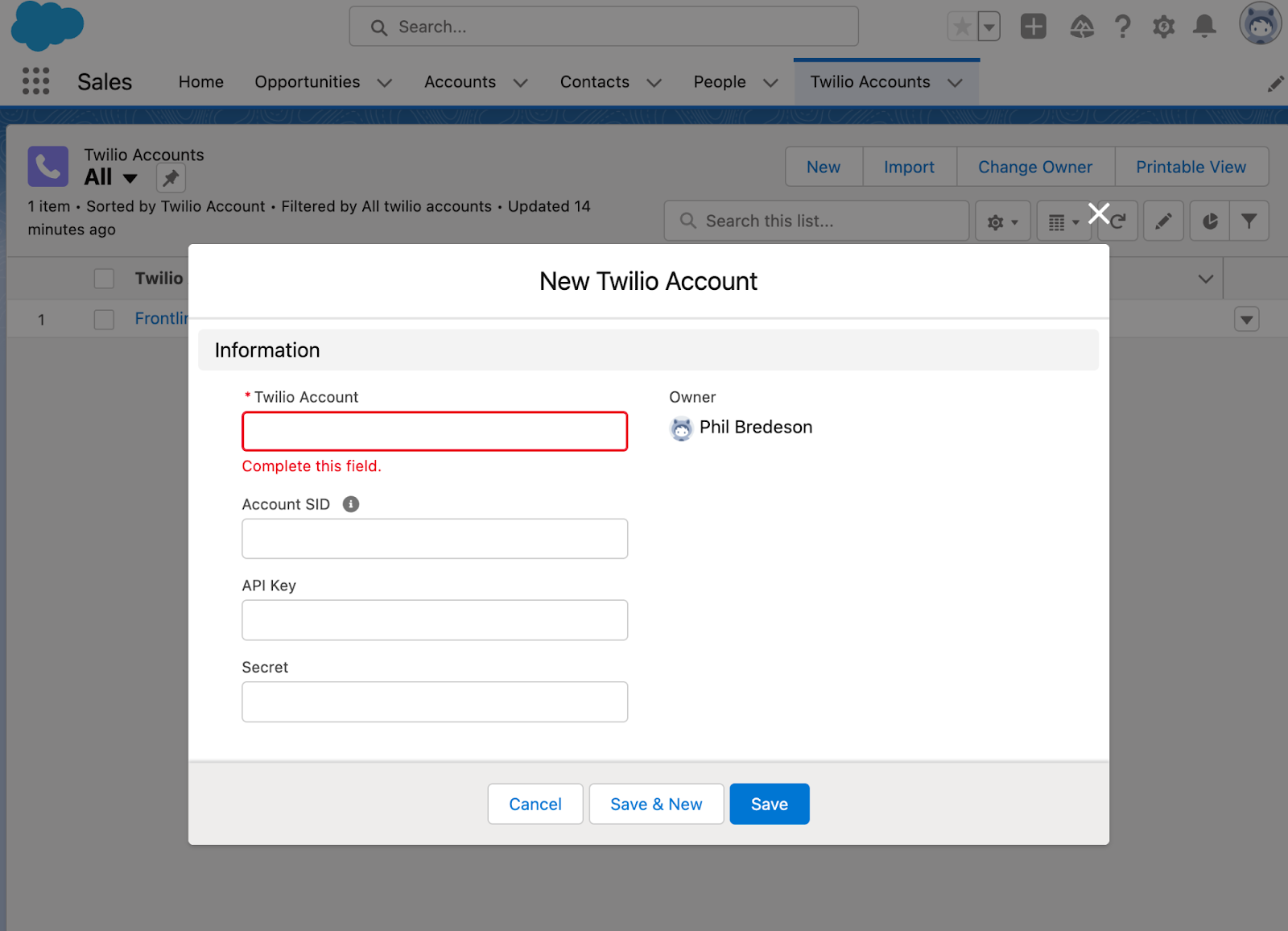The width and height of the screenshot is (1288, 931).
Task: Click the global search magnifier icon
Action: [379, 27]
